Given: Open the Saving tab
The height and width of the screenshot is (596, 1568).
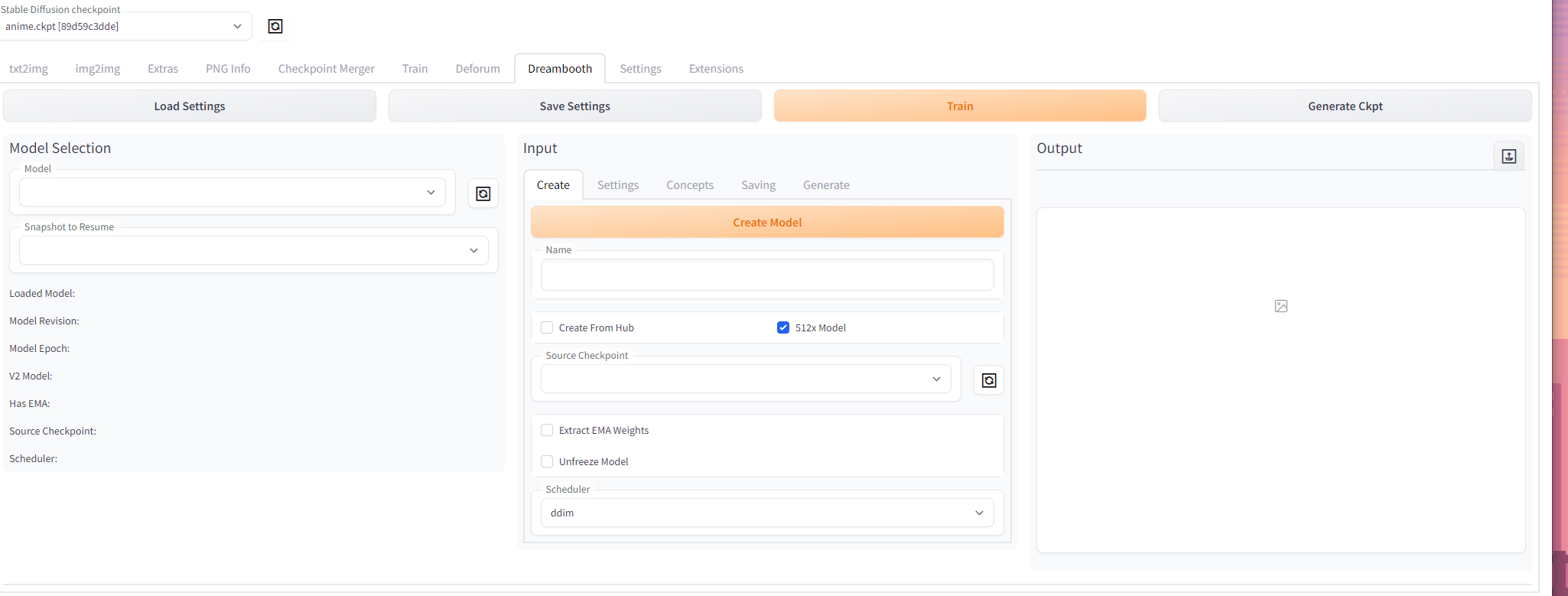Looking at the screenshot, I should (x=759, y=185).
